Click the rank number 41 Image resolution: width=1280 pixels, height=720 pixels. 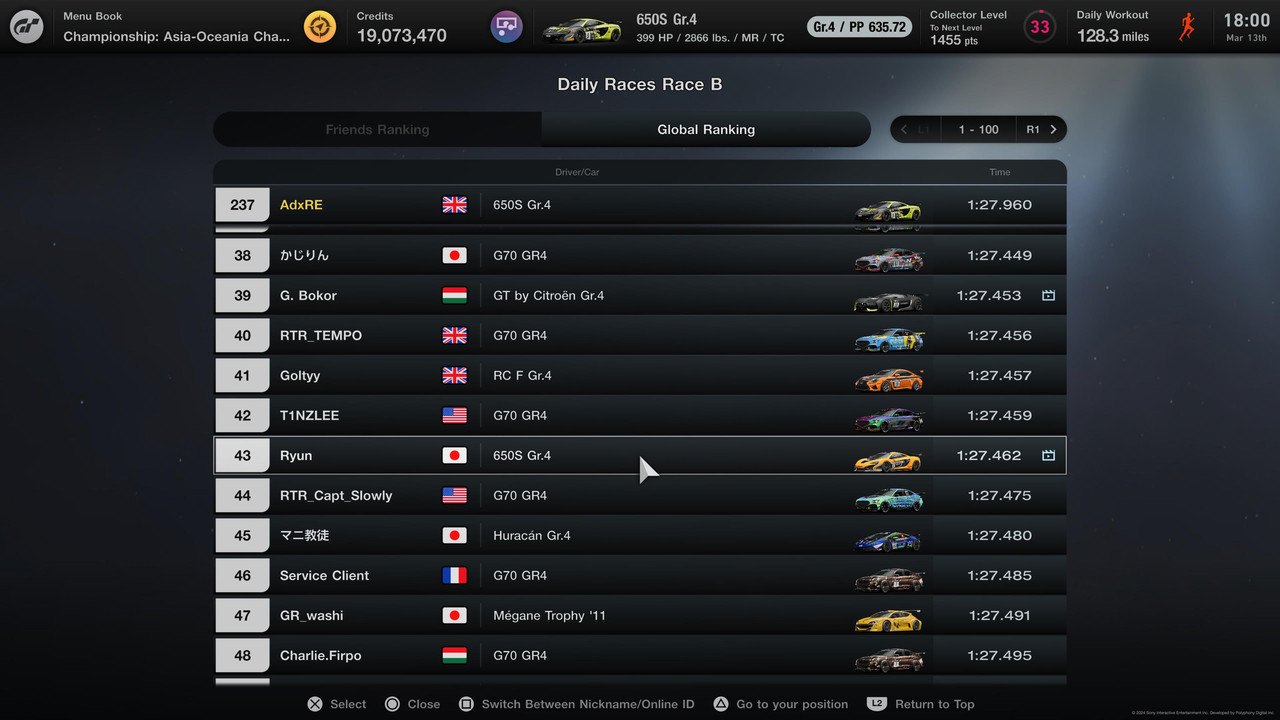tap(243, 375)
